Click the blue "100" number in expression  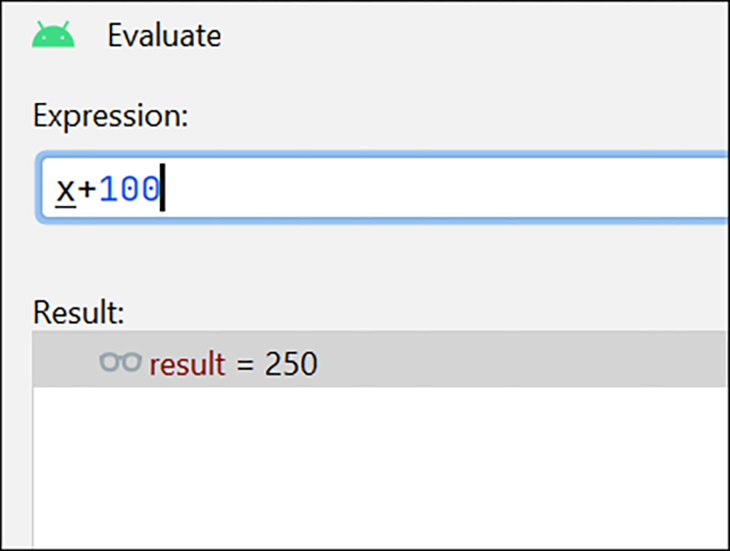point(130,189)
